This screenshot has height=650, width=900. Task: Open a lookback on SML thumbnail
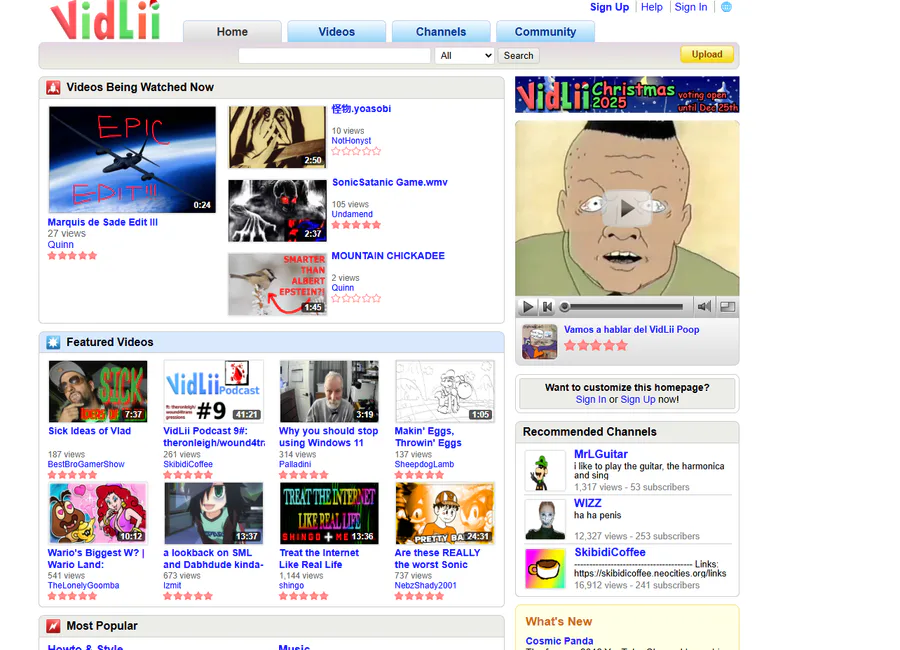point(214,513)
